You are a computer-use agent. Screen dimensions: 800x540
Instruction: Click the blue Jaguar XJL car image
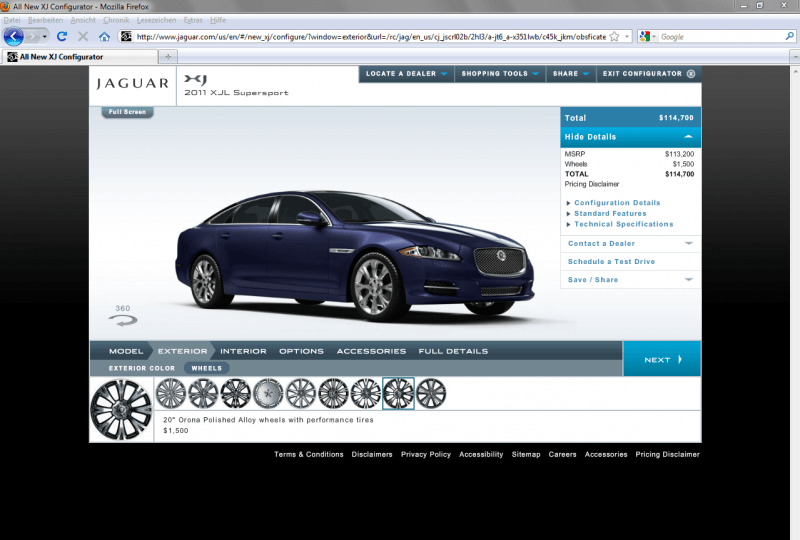tap(355, 255)
